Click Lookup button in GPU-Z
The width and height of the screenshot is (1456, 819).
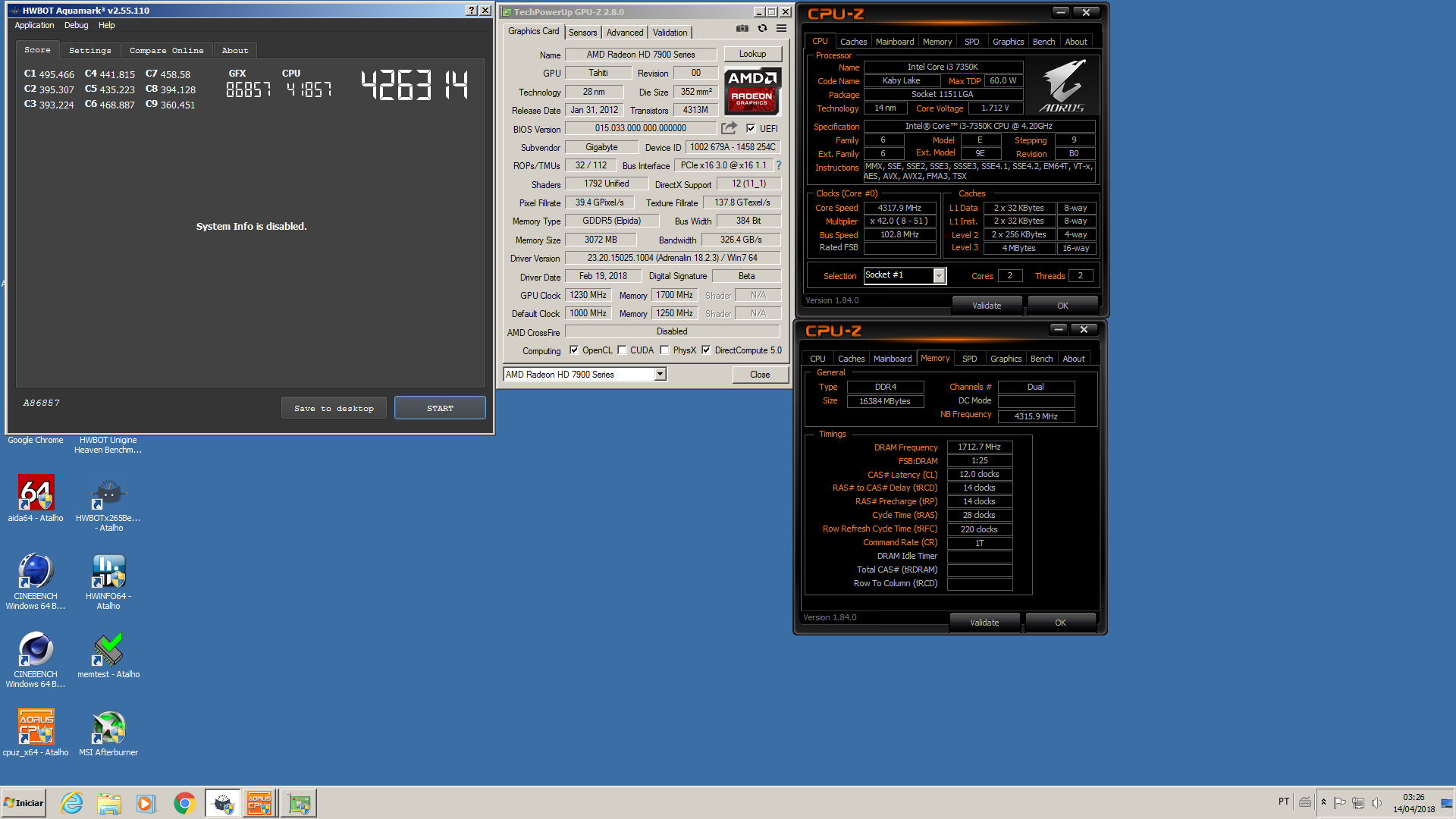coord(752,54)
